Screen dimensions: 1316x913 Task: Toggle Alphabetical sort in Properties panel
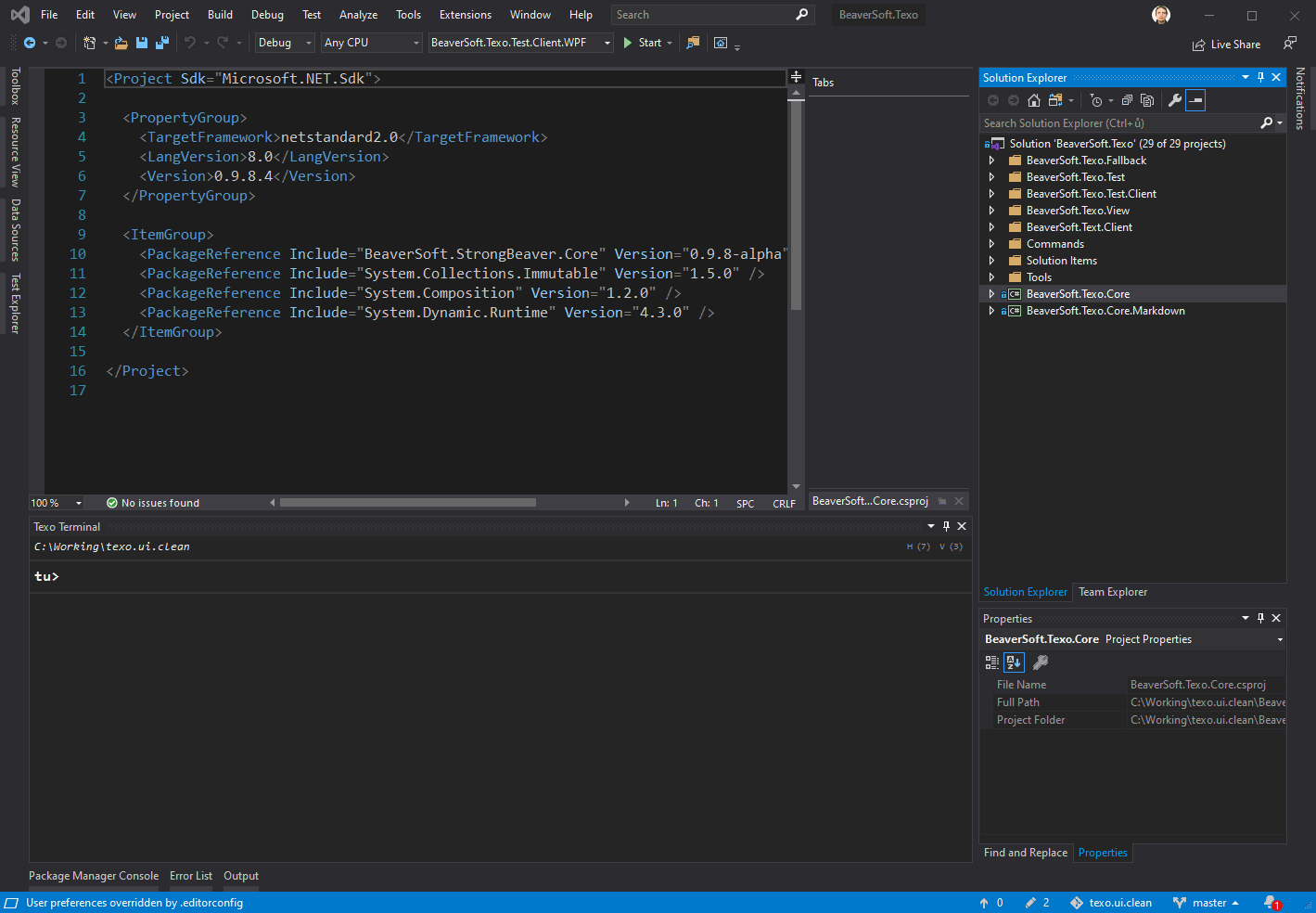coord(1014,662)
